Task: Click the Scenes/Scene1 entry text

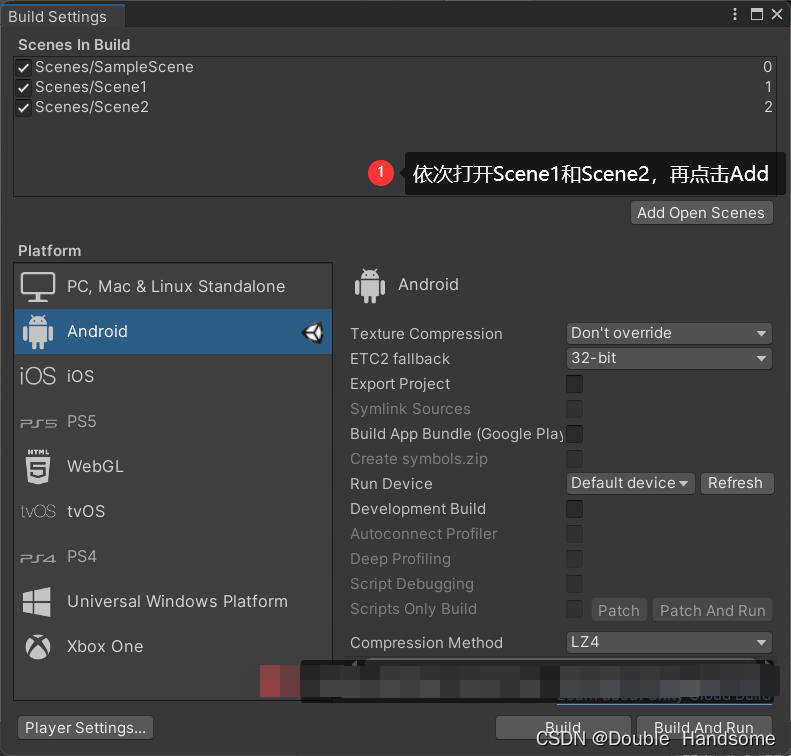Action: click(91, 87)
